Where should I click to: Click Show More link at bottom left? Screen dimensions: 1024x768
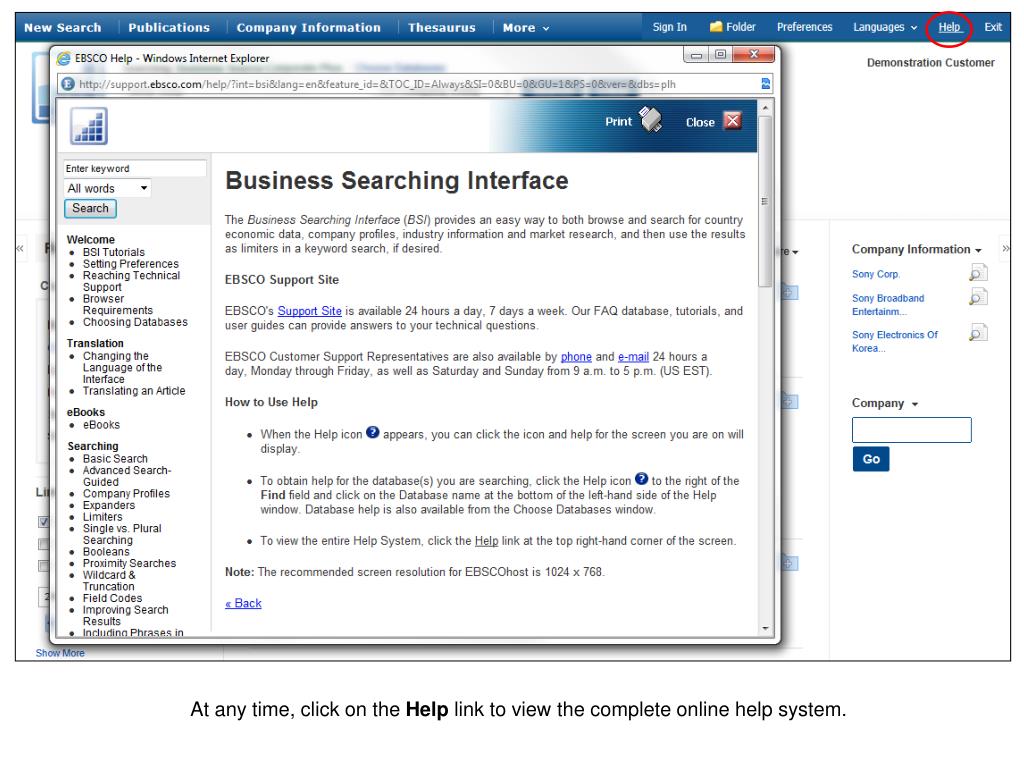pos(60,652)
